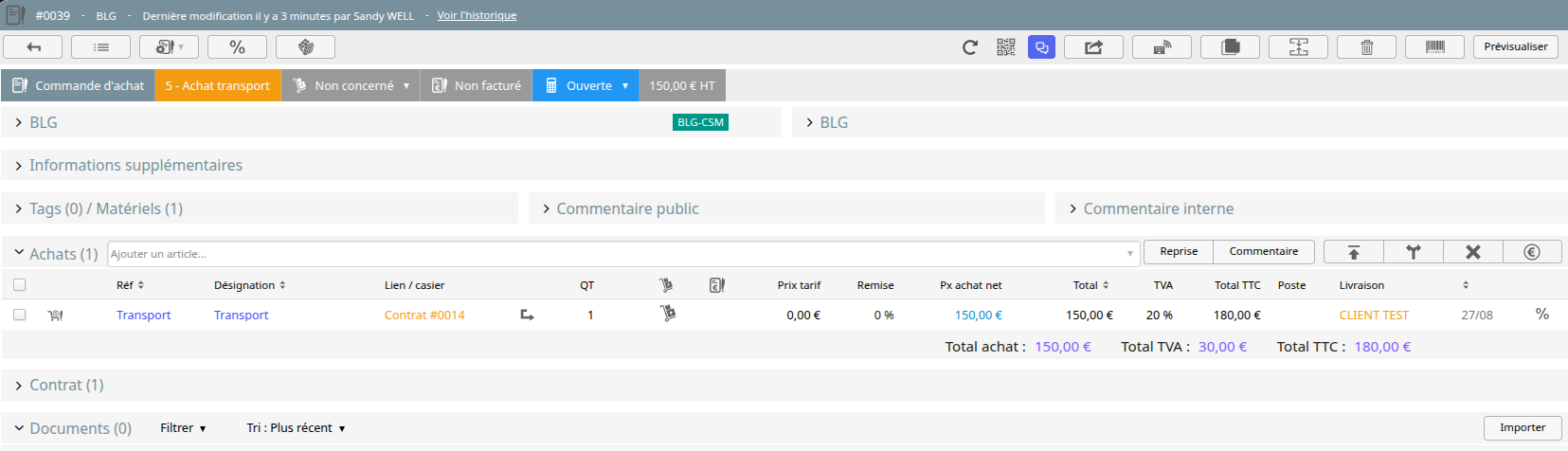
Task: Open the Filtrer dropdown in Documents
Action: pyautogui.click(x=183, y=428)
